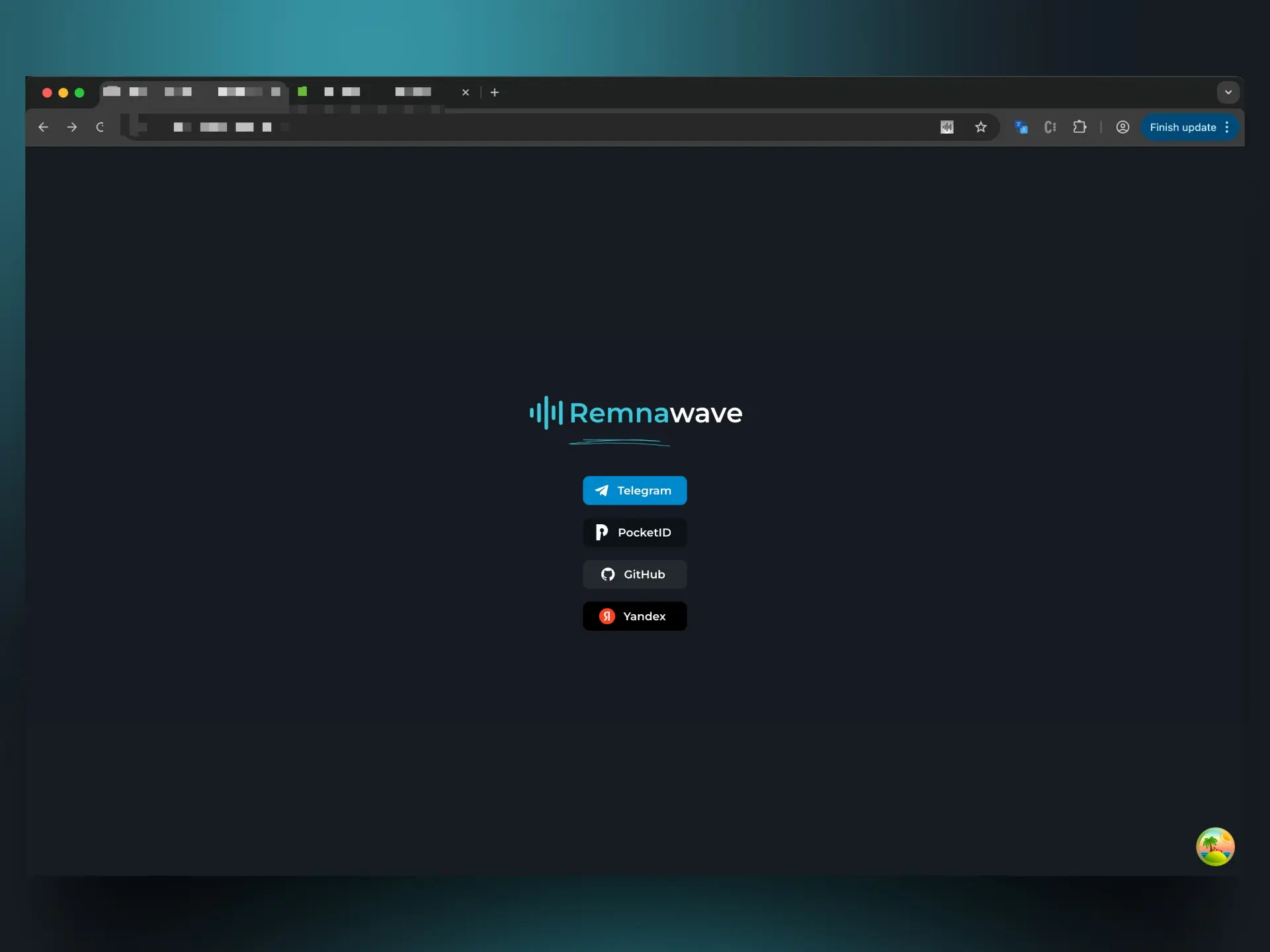Open the tab search chevron at top right
Screen dimensions: 1270x952
pos(1228,92)
